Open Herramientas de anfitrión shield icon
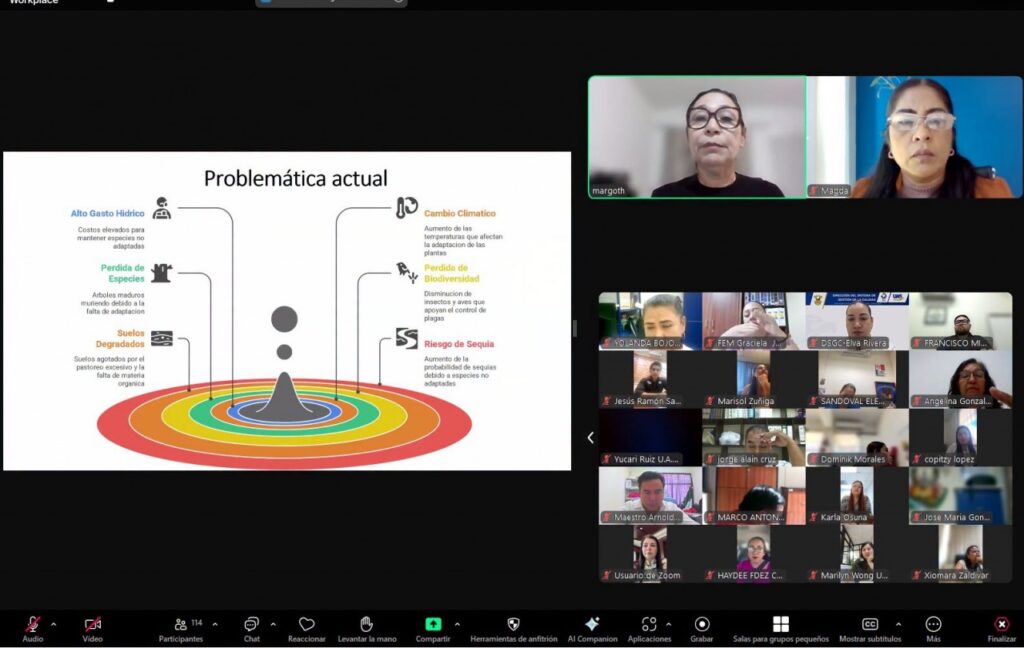 click(x=513, y=624)
